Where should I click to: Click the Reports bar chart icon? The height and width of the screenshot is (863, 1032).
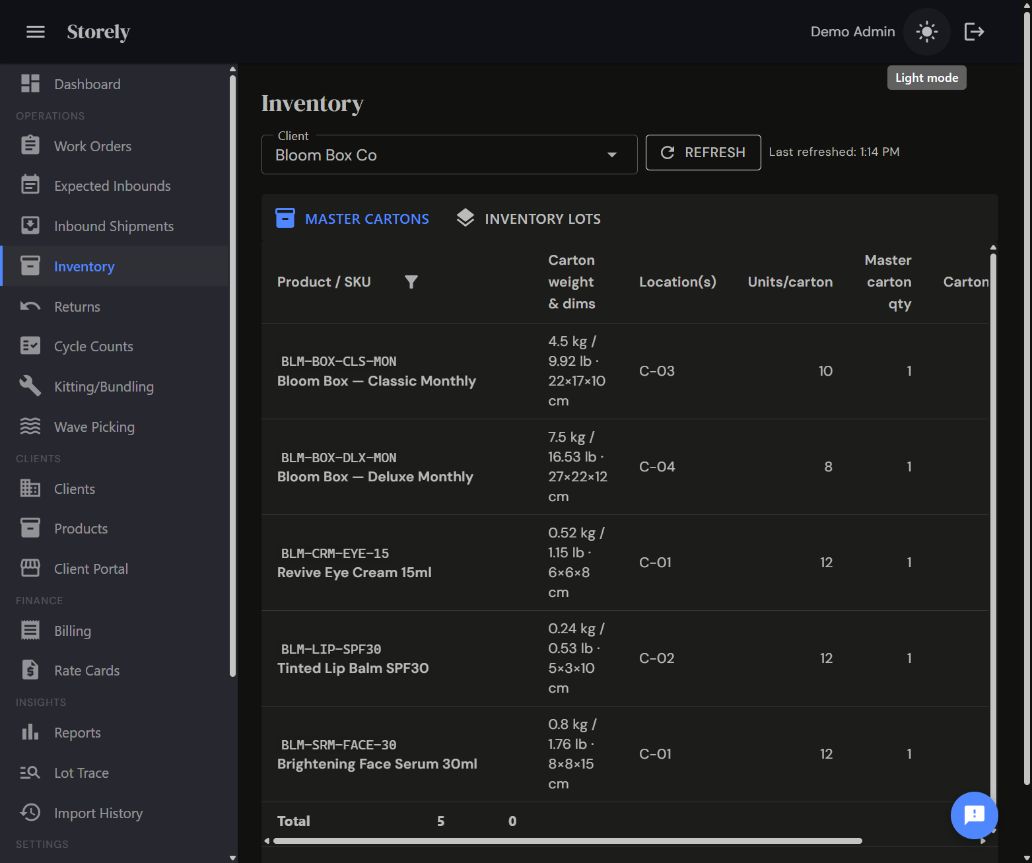click(x=30, y=732)
